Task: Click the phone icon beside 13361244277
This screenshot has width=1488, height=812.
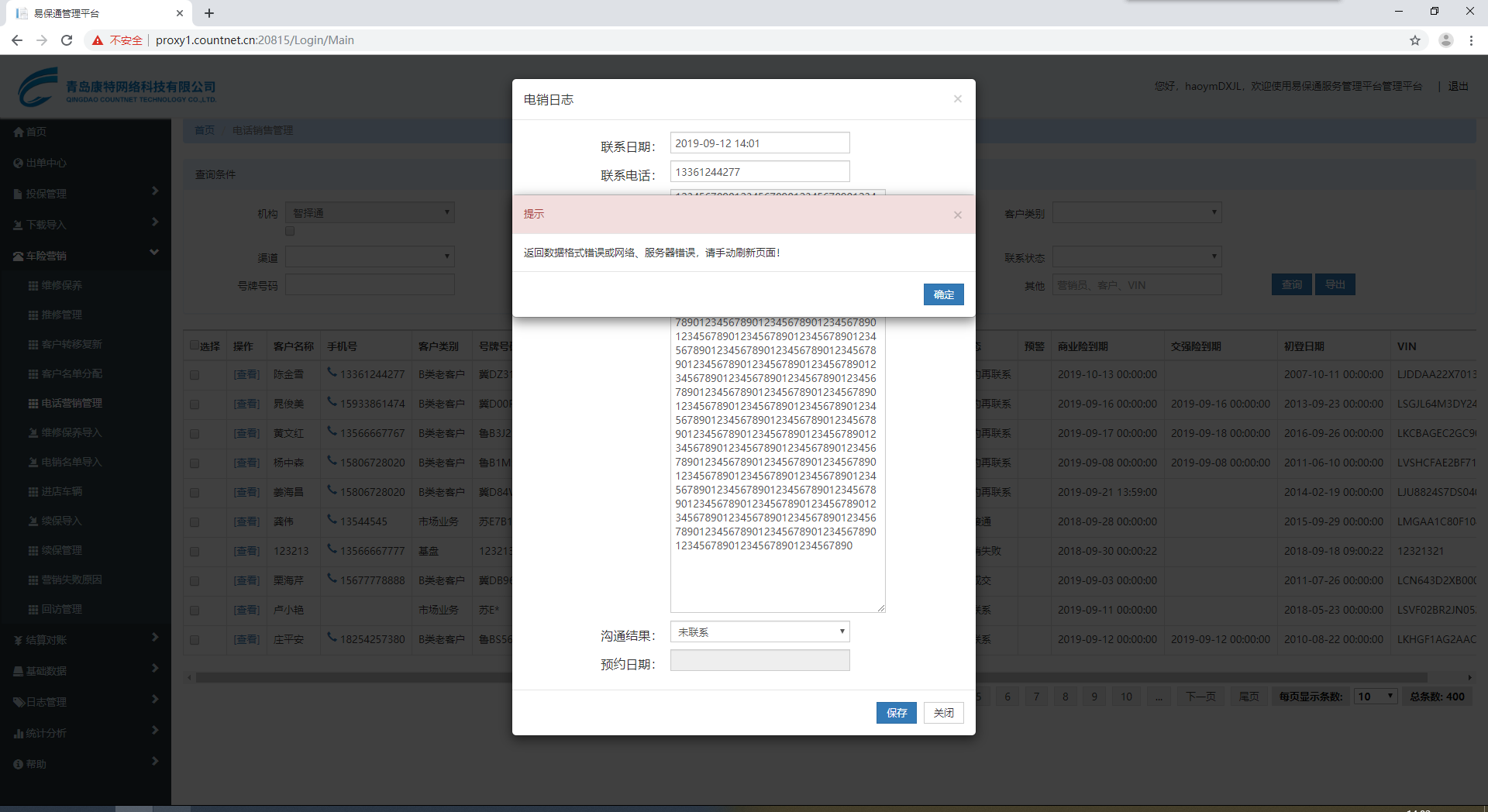Action: tap(332, 373)
